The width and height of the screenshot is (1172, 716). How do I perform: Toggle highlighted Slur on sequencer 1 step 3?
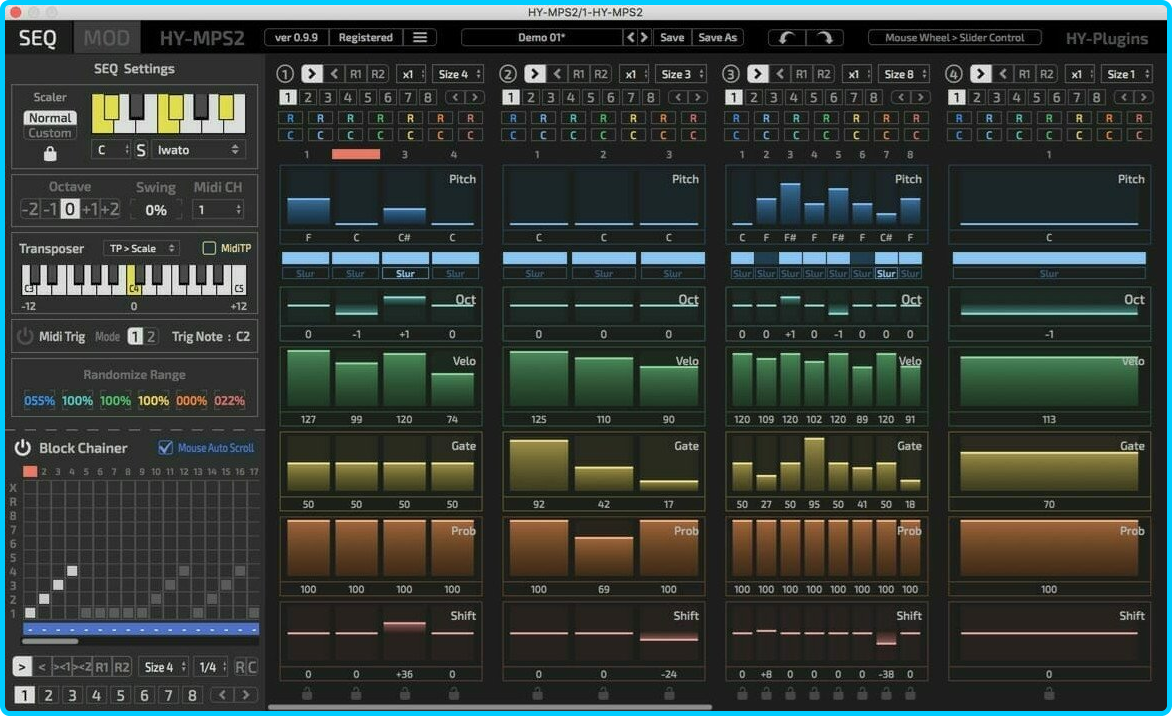click(x=405, y=274)
